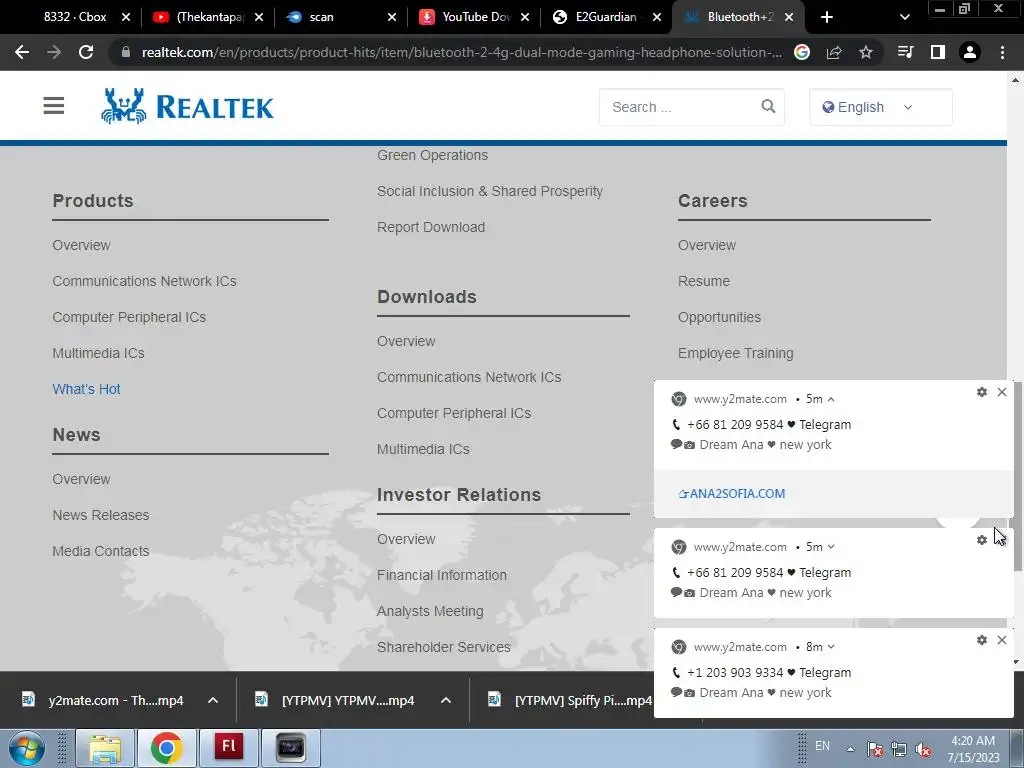Expand the middle 5m notification chevron
Image resolution: width=1024 pixels, height=768 pixels.
coord(831,547)
